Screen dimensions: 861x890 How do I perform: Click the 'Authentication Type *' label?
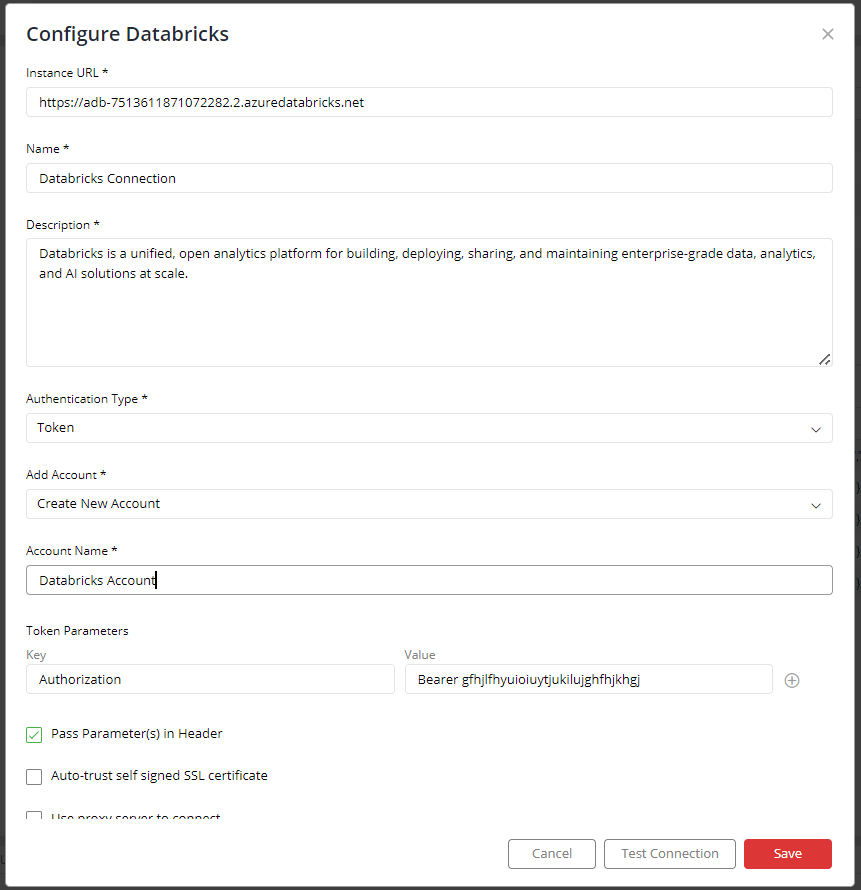point(87,398)
